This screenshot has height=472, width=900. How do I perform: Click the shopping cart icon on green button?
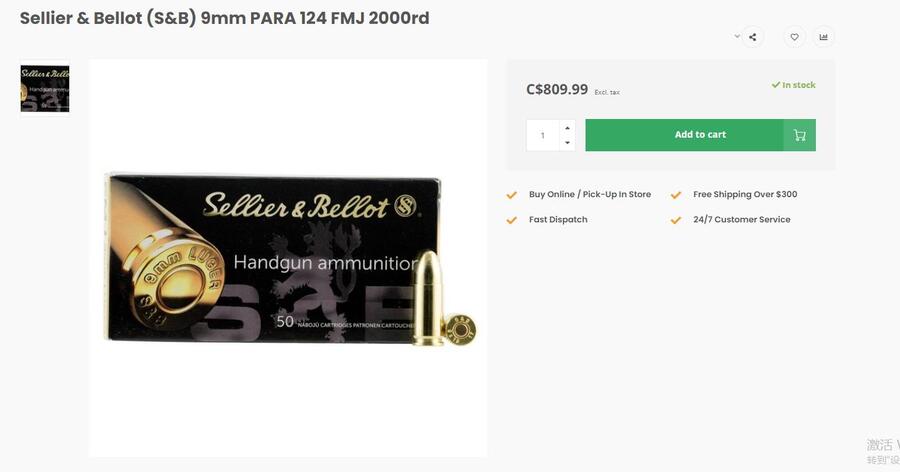click(x=800, y=135)
